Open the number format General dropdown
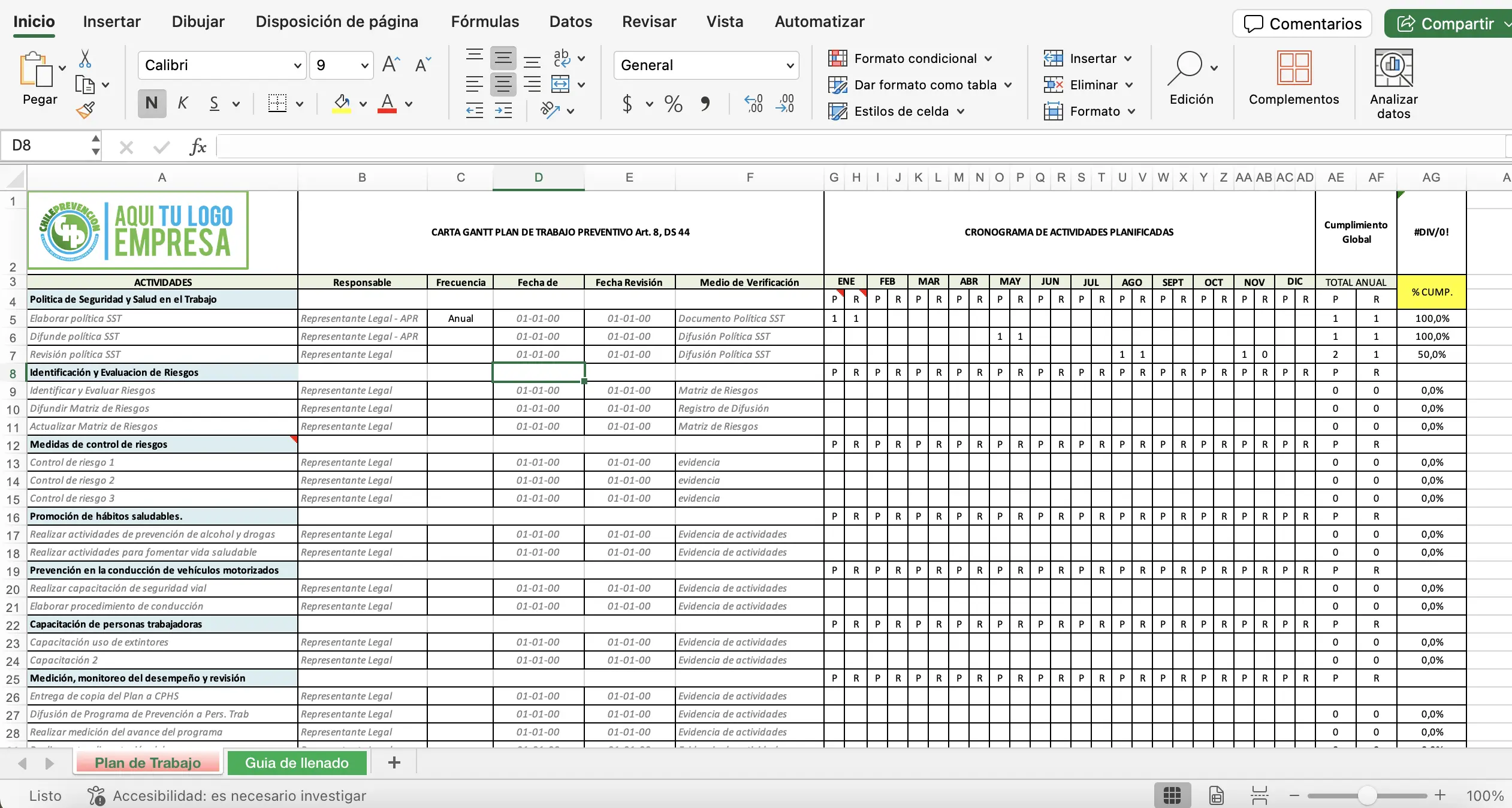The width and height of the screenshot is (1512, 808). [789, 65]
